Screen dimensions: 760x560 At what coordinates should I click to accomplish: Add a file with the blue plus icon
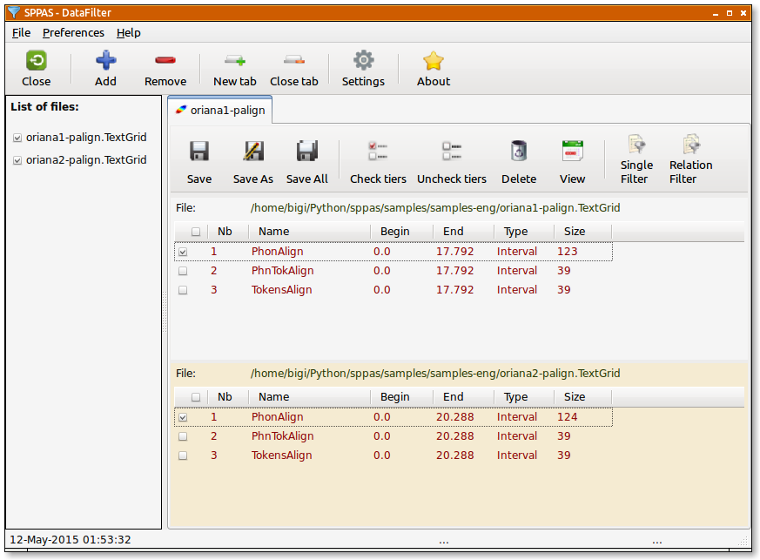(x=106, y=61)
